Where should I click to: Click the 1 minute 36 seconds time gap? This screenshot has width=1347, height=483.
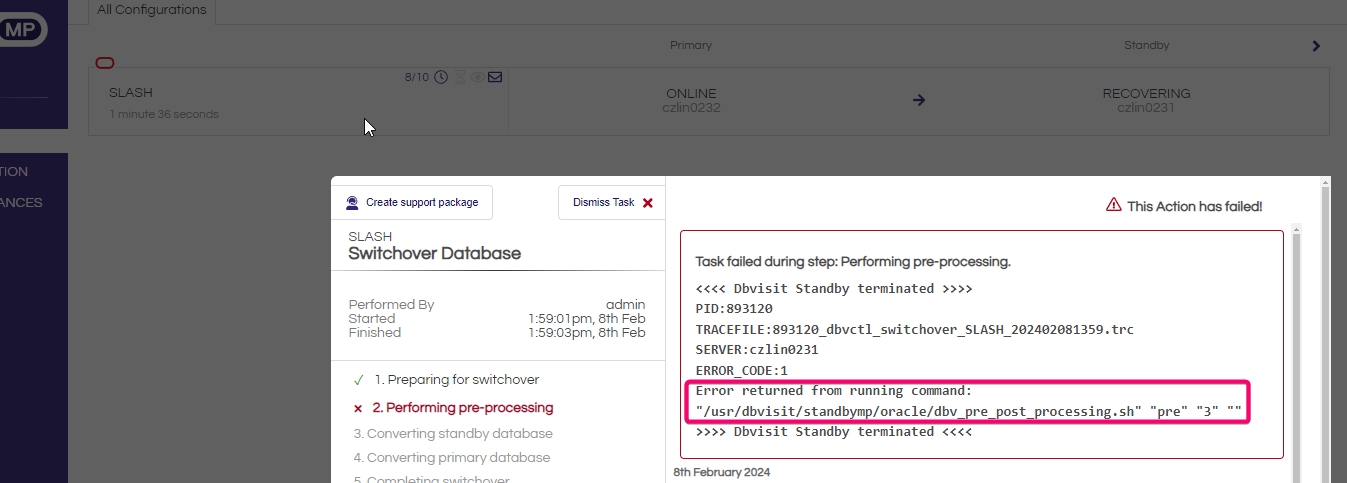(x=164, y=114)
